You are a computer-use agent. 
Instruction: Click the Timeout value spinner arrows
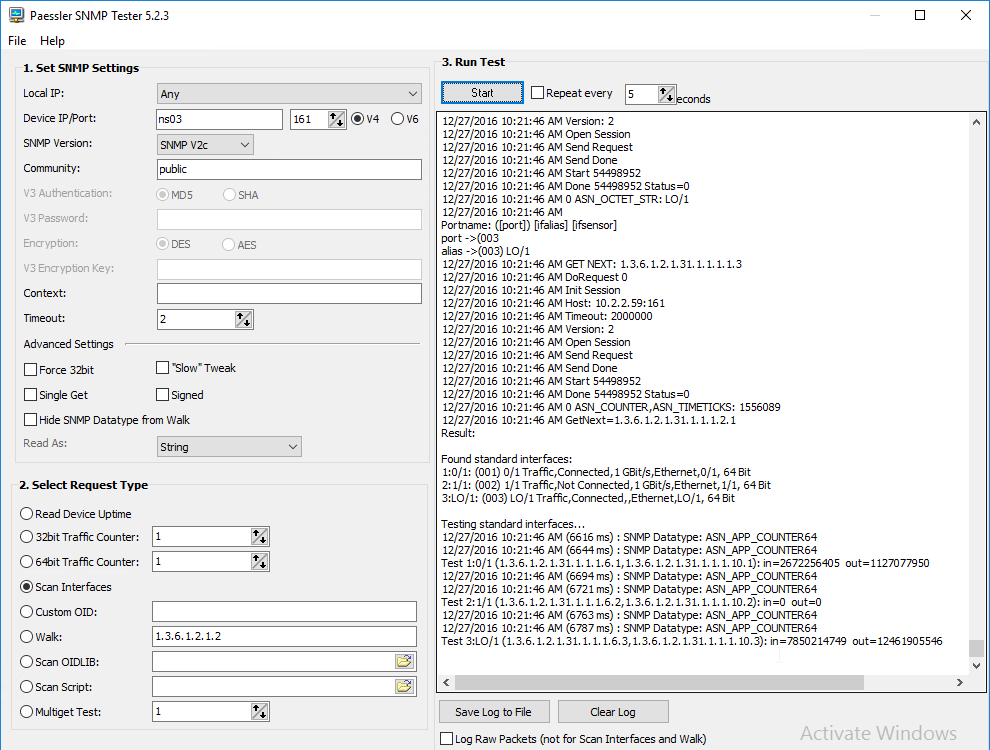click(x=244, y=319)
